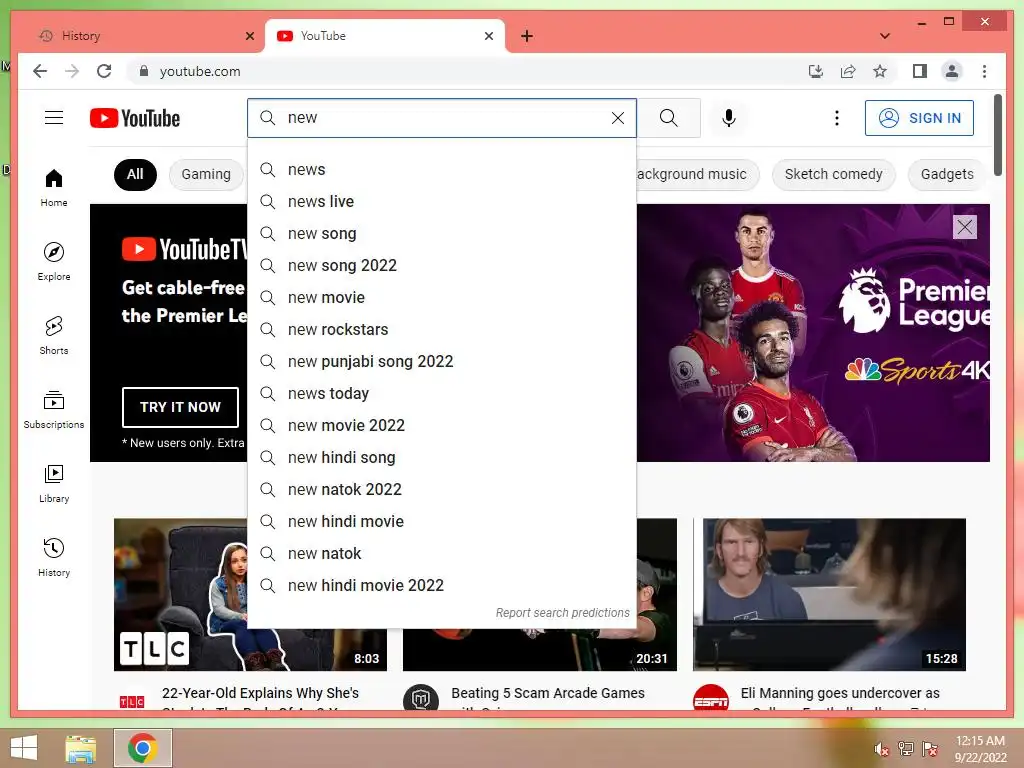Choose suggestion "new punjabi song 2022"
Viewport: 1024px width, 768px height.
[x=442, y=362]
